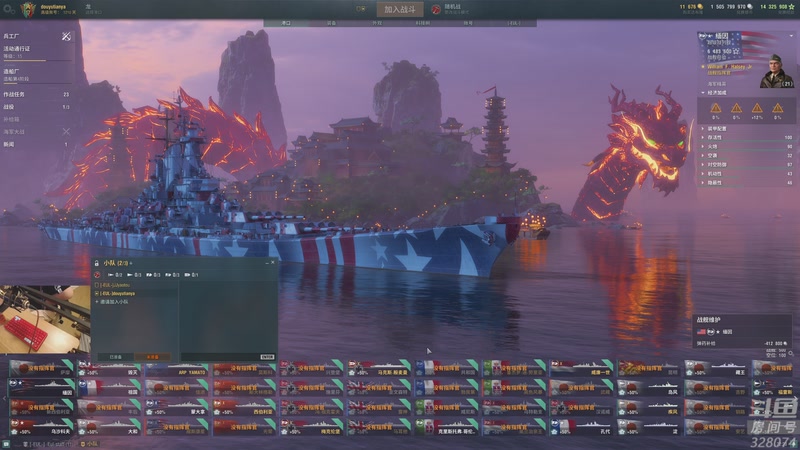The width and height of the screenshot is (800, 450).
Task: Set status to 未准备 in division window
Action: tap(153, 357)
